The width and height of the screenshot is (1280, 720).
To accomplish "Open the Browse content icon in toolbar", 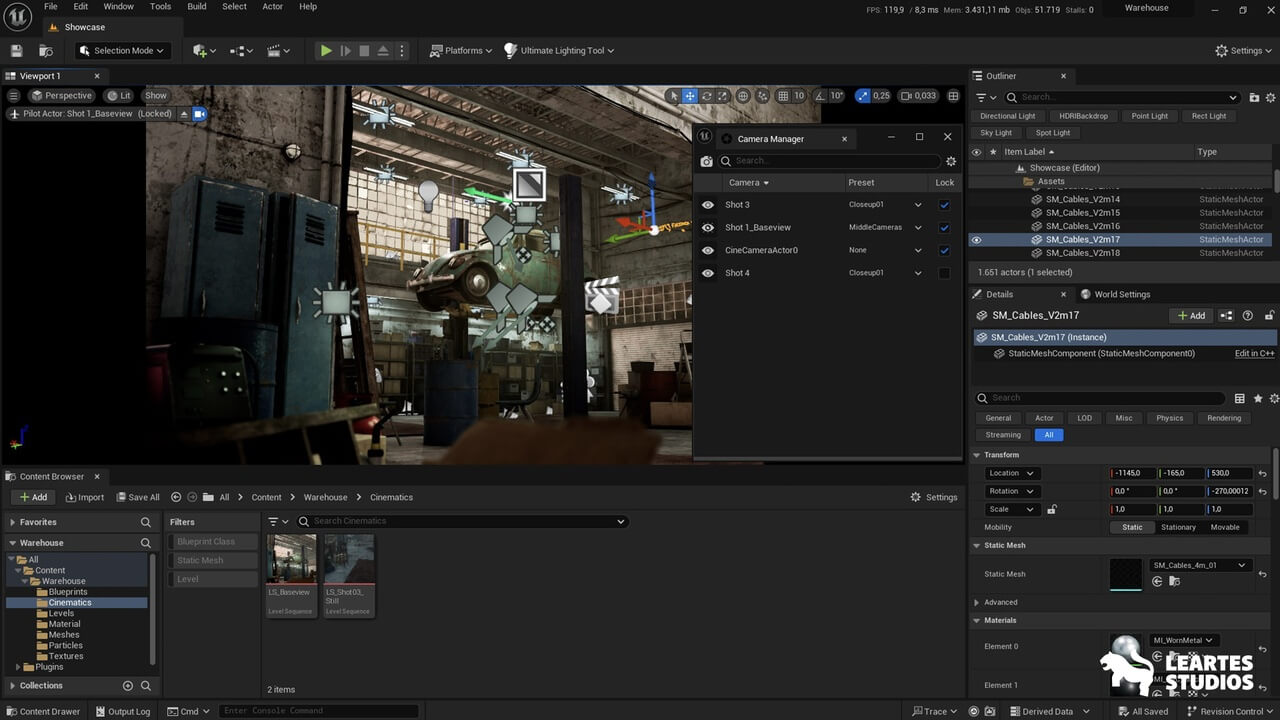I will tap(46, 51).
